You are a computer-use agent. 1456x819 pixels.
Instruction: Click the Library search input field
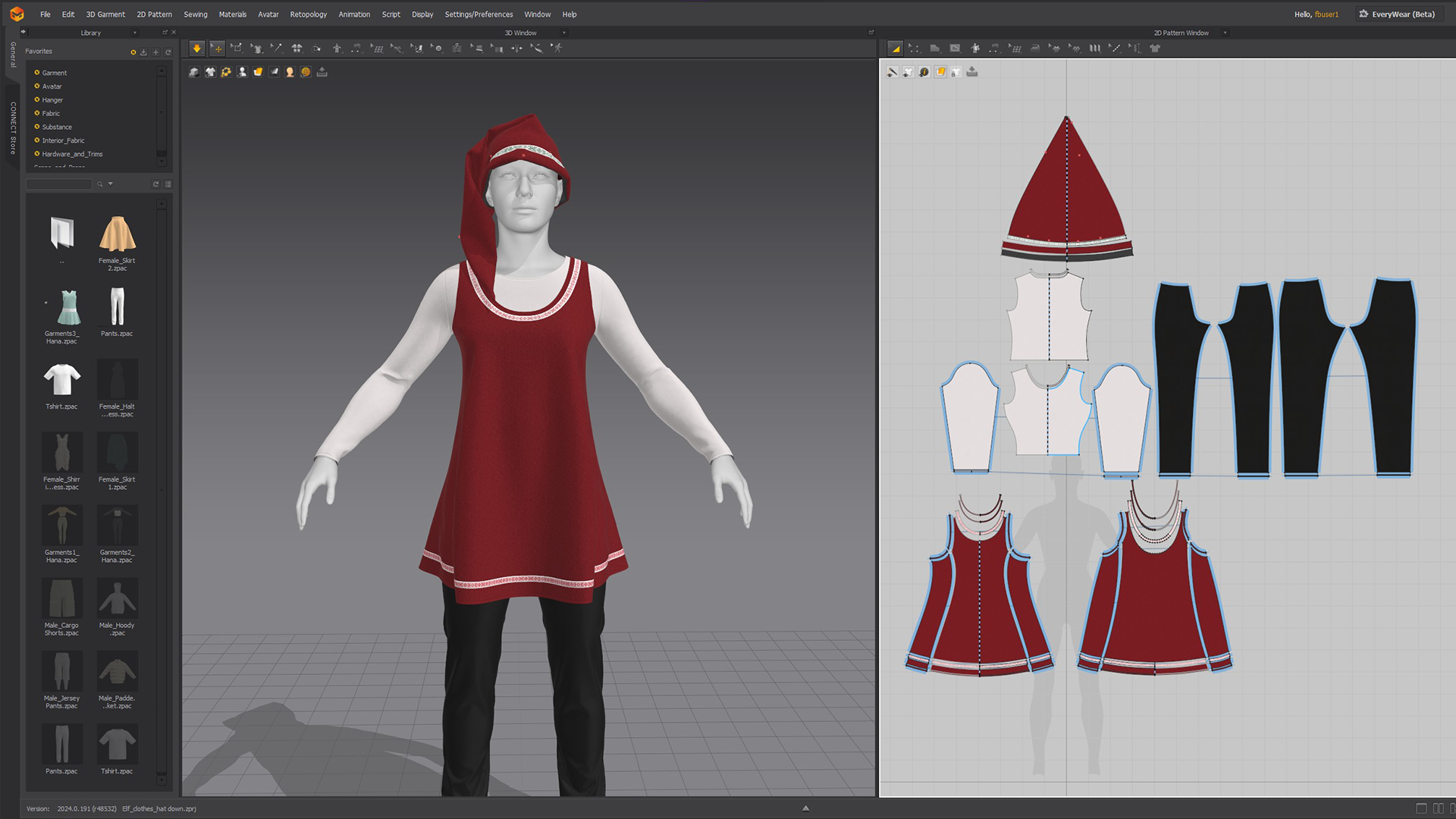click(59, 184)
